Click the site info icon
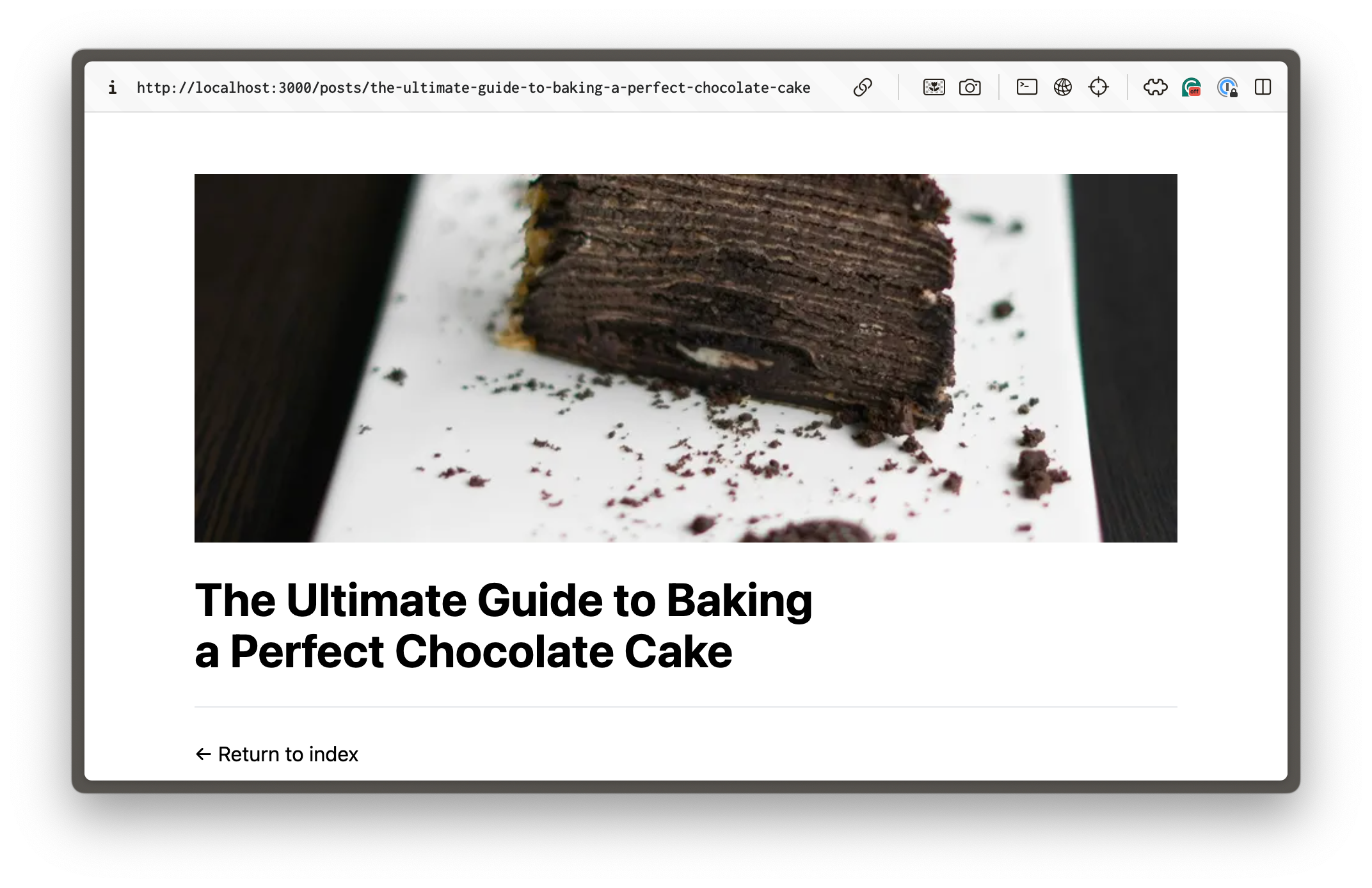Screen dimensions: 1372x888 point(113,88)
